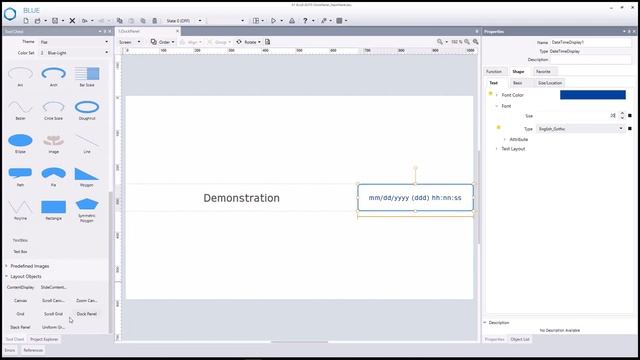Switch to the Project Explorer tab

coord(44,339)
